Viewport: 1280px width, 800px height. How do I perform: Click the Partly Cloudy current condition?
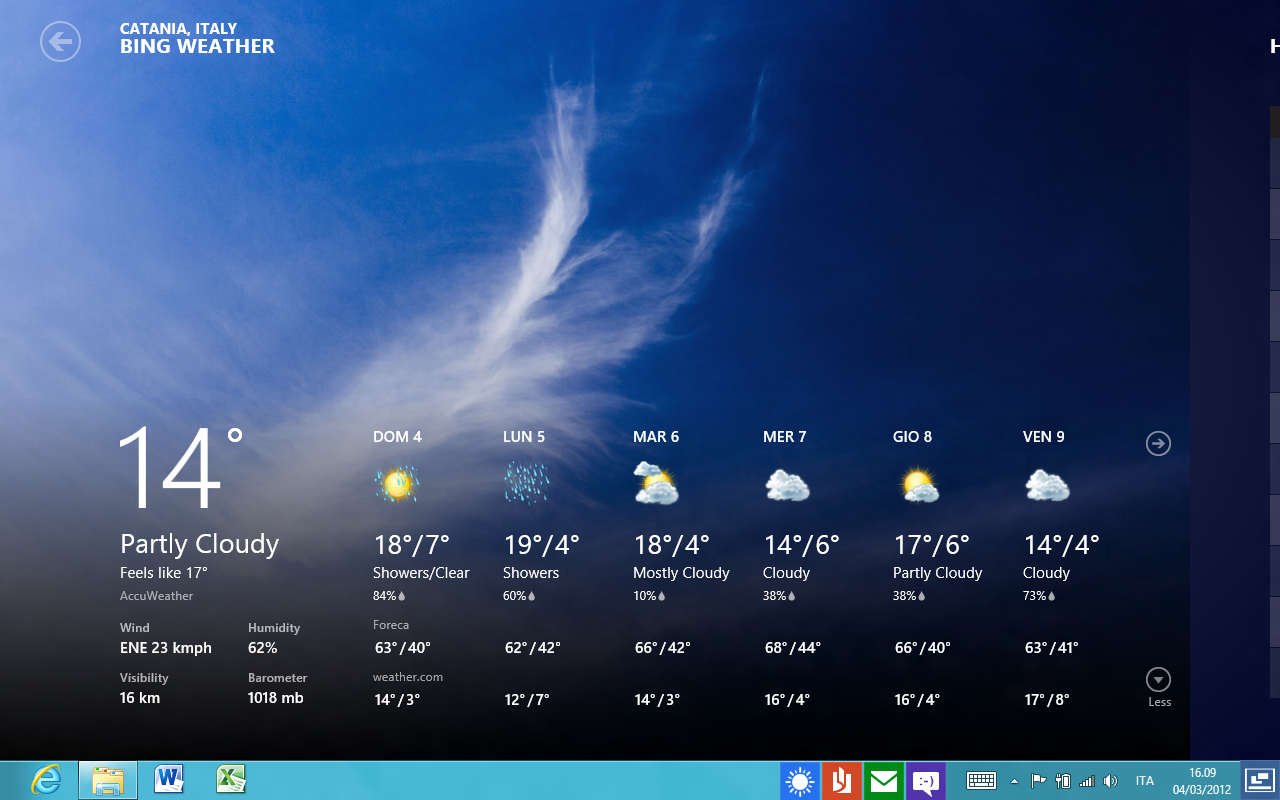tap(200, 544)
